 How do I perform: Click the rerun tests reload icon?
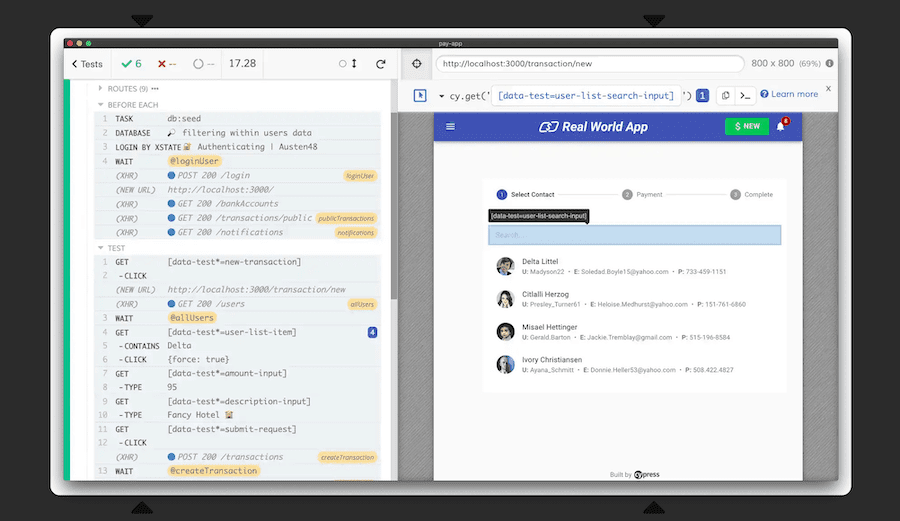(380, 64)
